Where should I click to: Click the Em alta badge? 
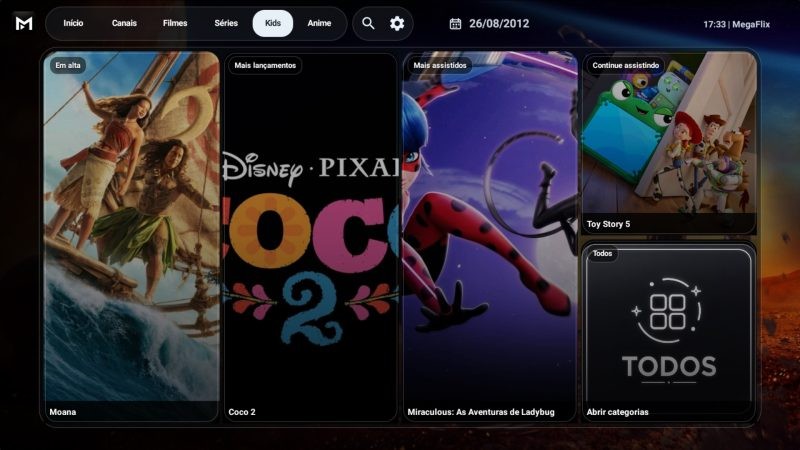(68, 65)
